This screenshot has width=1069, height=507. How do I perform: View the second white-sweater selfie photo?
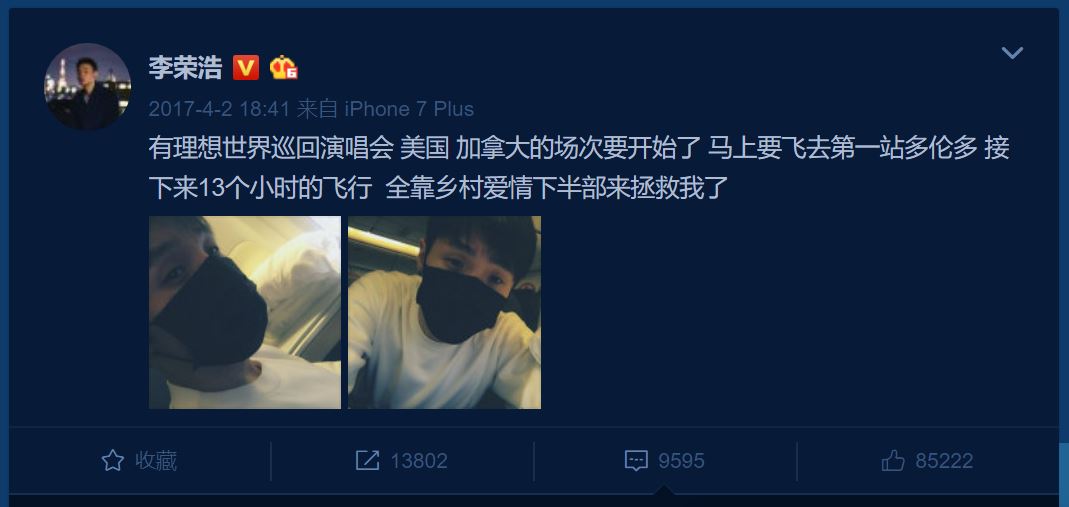pyautogui.click(x=445, y=313)
